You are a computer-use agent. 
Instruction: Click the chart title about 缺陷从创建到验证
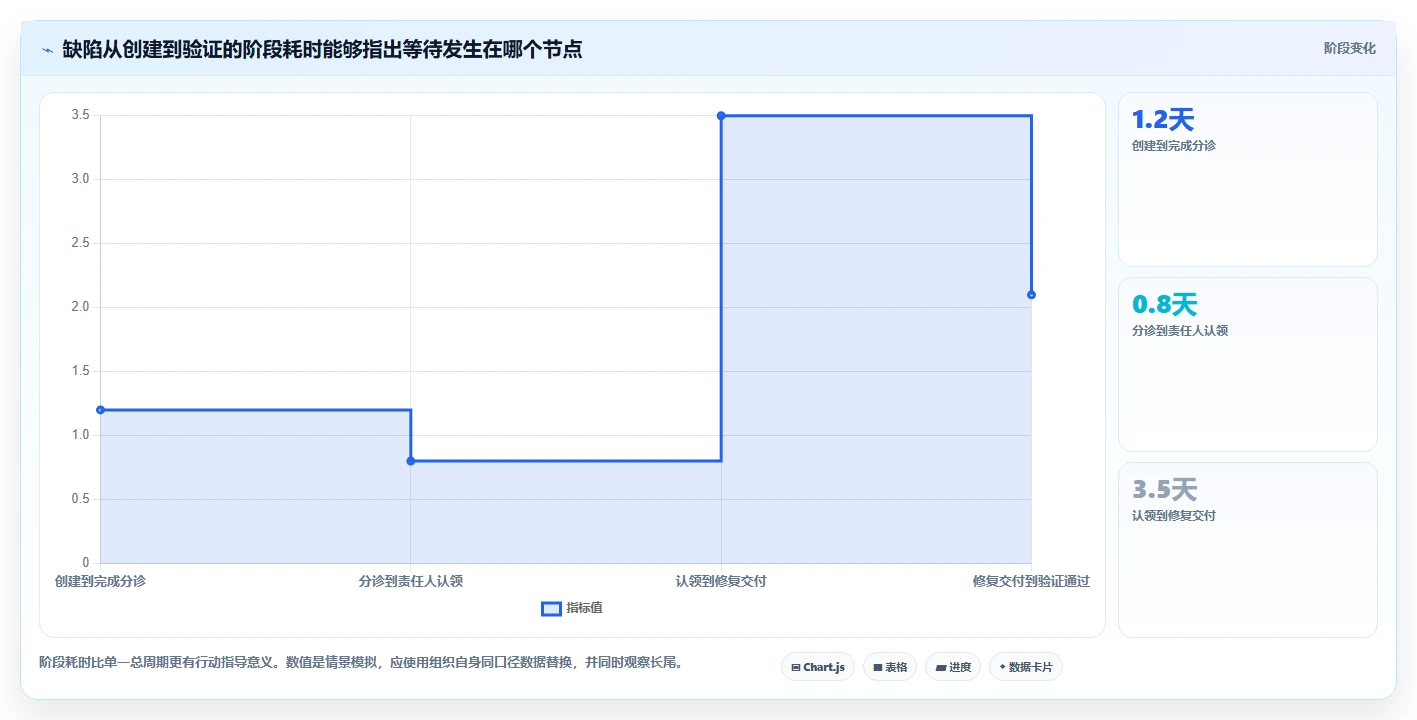[x=322, y=49]
